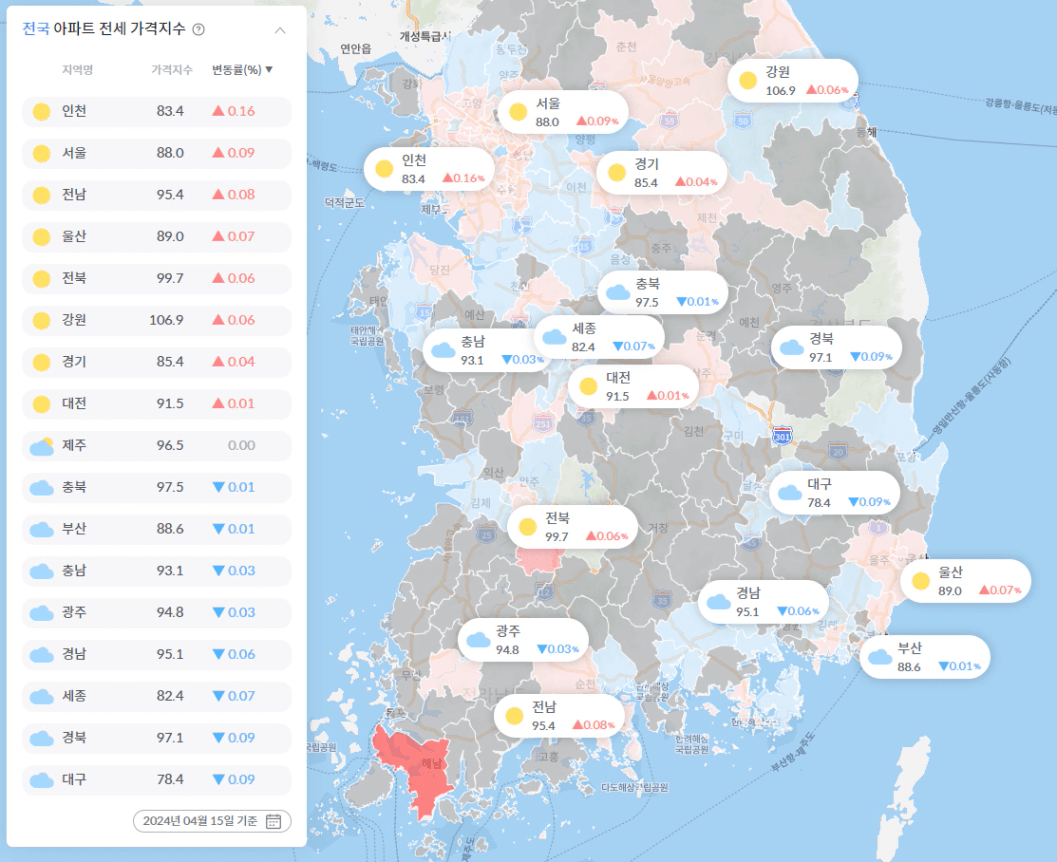Click the 경북 map bubble cloud icon
Image resolution: width=1057 pixels, height=862 pixels.
(x=791, y=348)
